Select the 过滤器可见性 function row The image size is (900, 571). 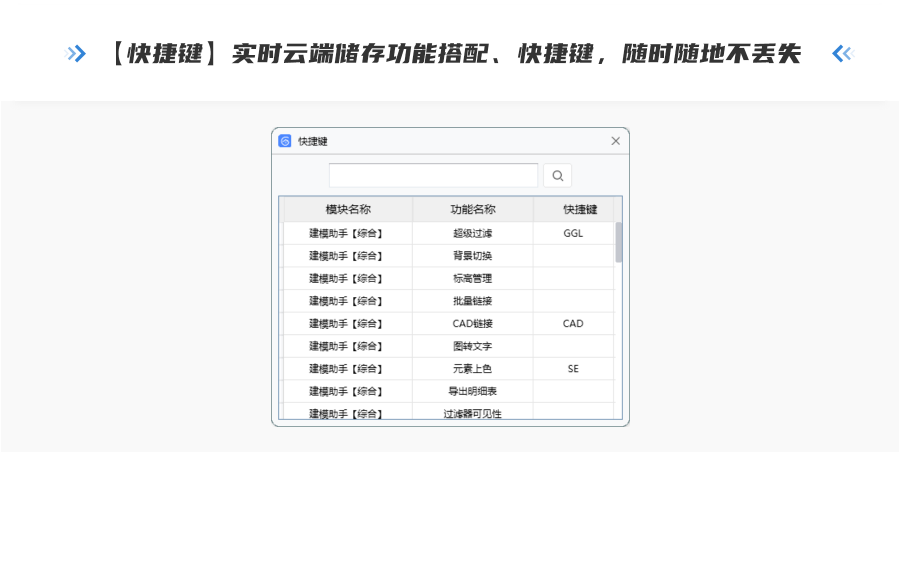click(472, 413)
